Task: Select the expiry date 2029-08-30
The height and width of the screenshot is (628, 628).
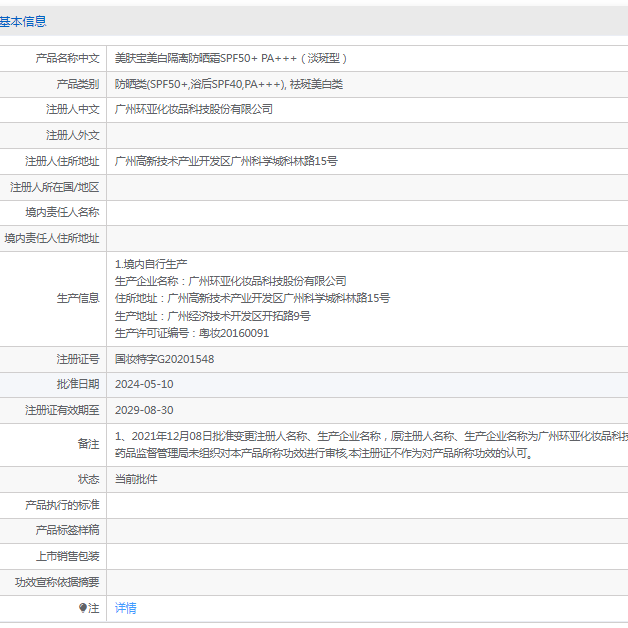Action: (144, 411)
